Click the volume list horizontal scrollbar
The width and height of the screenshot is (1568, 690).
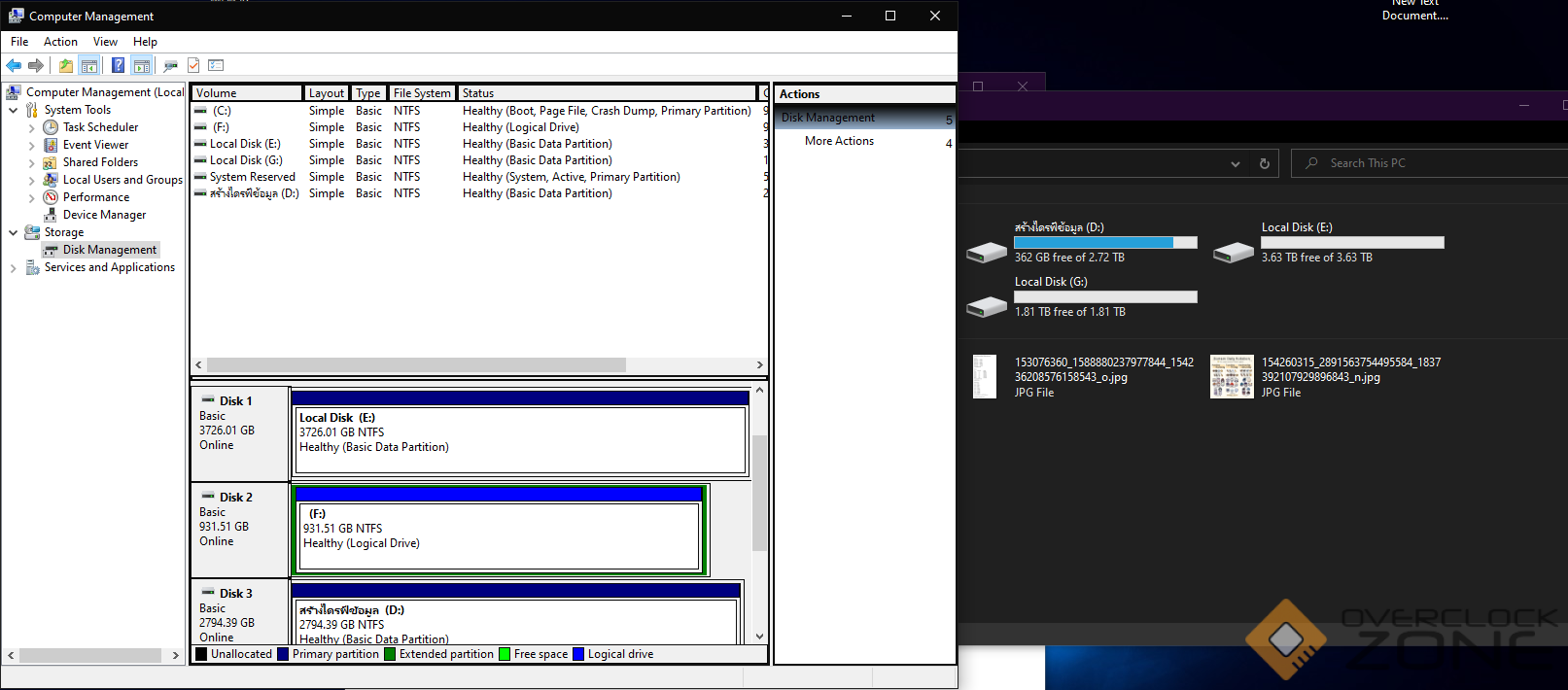416,364
